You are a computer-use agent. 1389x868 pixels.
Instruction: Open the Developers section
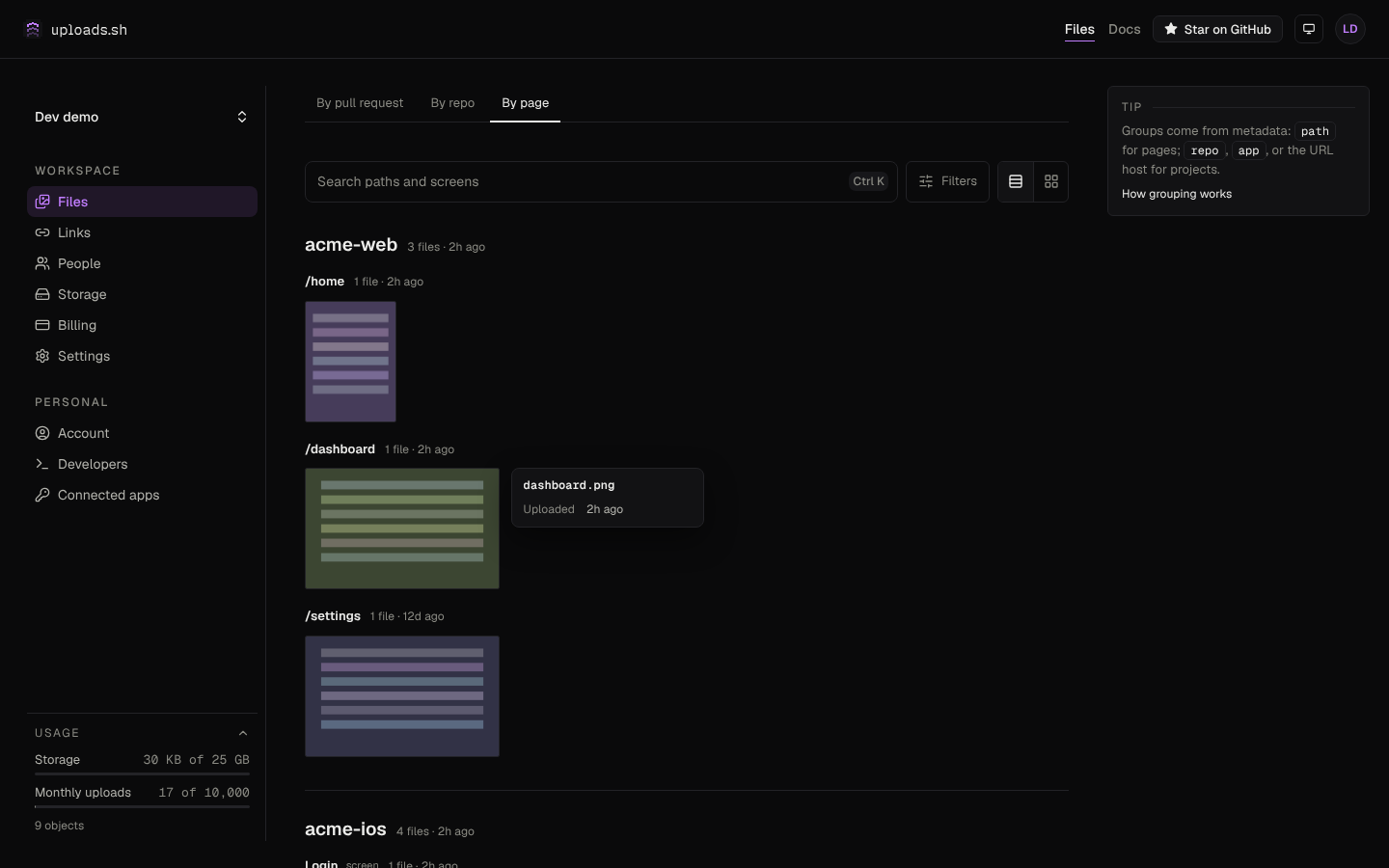142,464
